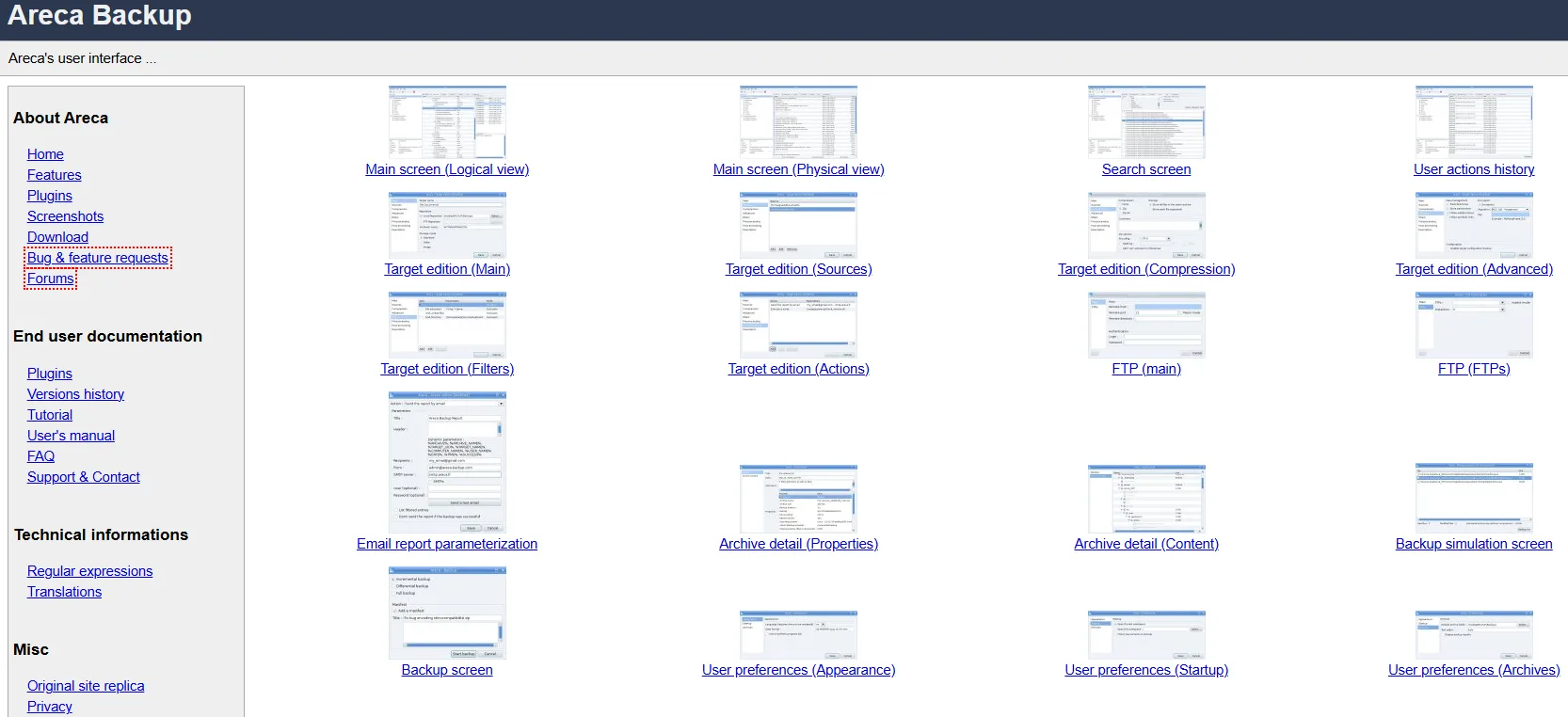This screenshot has height=717, width=1568.
Task: Open Plugins link under About Areca
Action: click(50, 196)
